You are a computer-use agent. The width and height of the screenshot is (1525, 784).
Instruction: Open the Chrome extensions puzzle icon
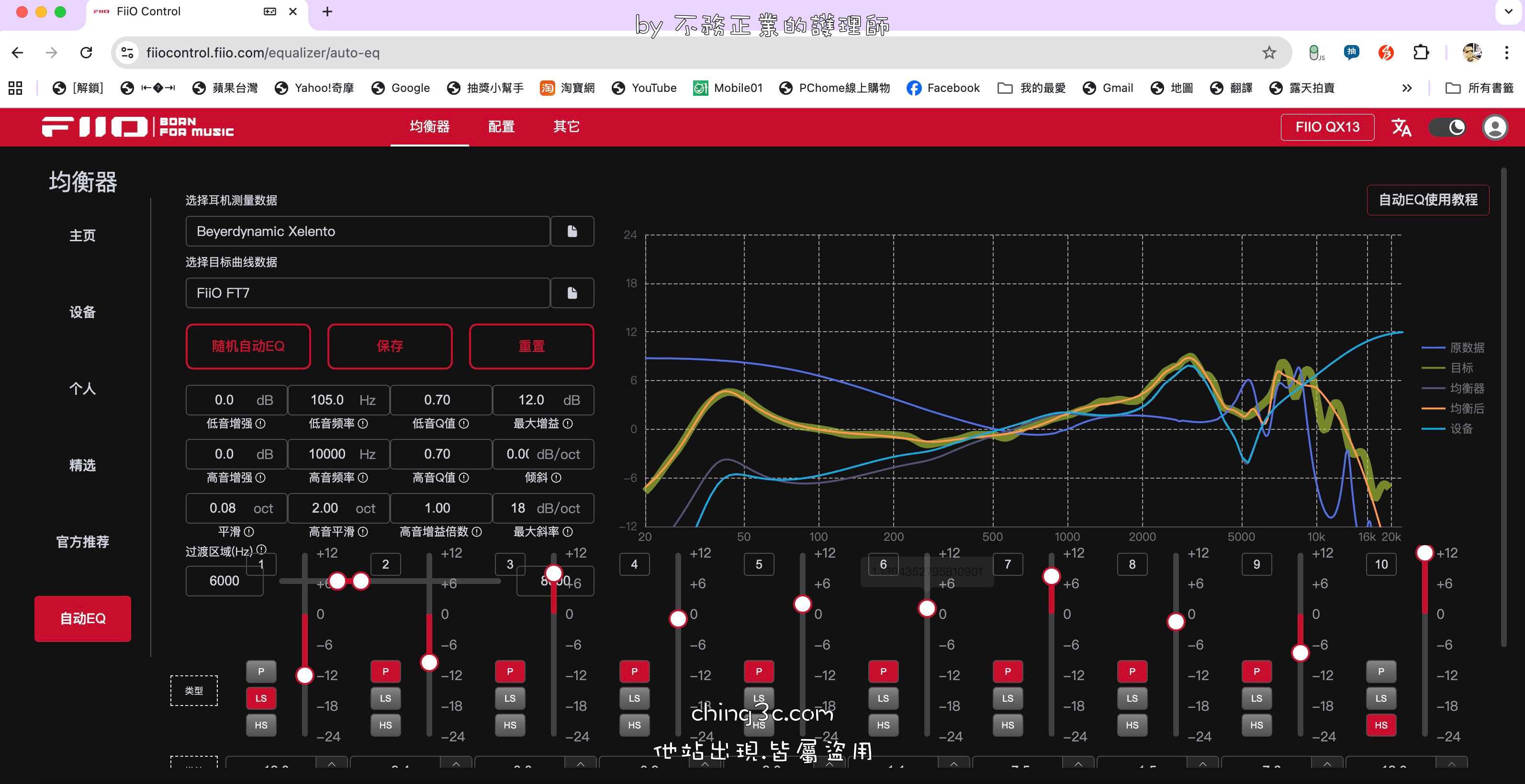click(x=1421, y=53)
